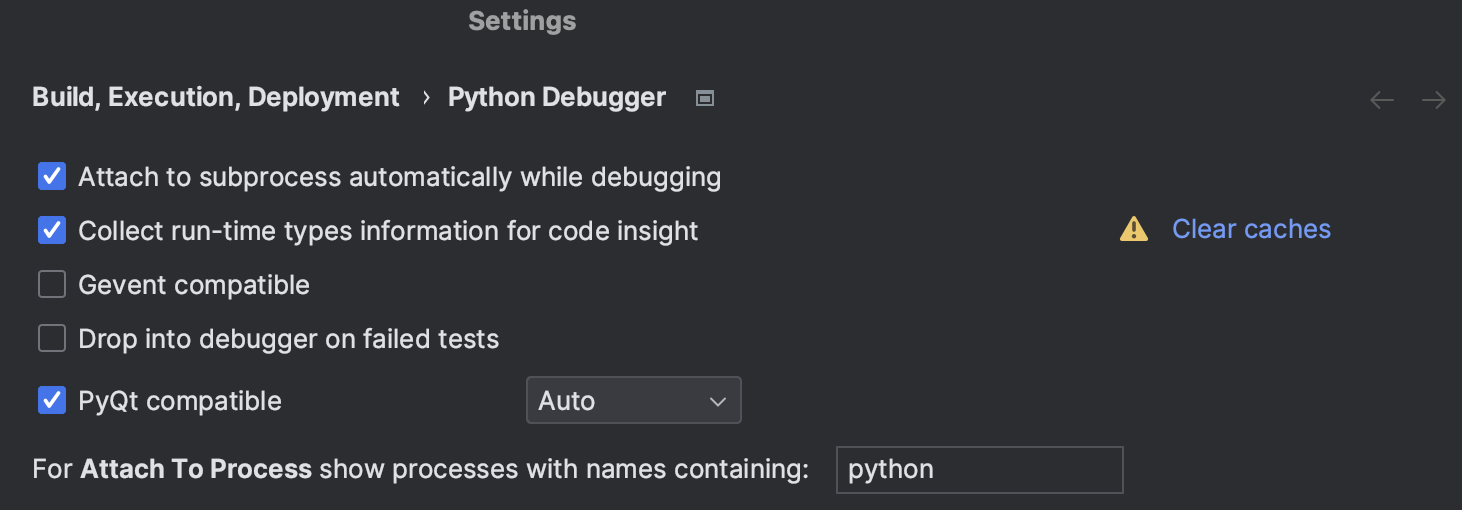Click the dropdown arrow next to Auto
This screenshot has height=510, width=1462.
(717, 402)
